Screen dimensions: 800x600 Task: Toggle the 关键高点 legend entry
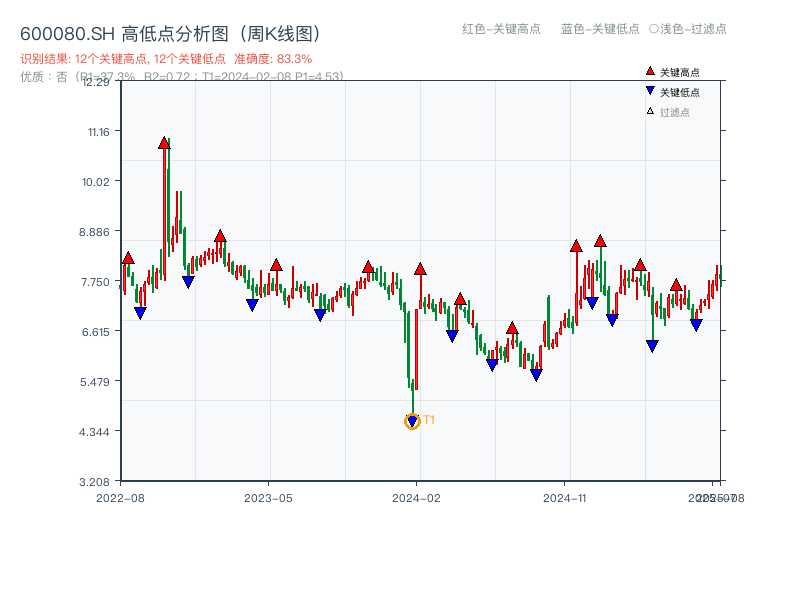pos(672,72)
